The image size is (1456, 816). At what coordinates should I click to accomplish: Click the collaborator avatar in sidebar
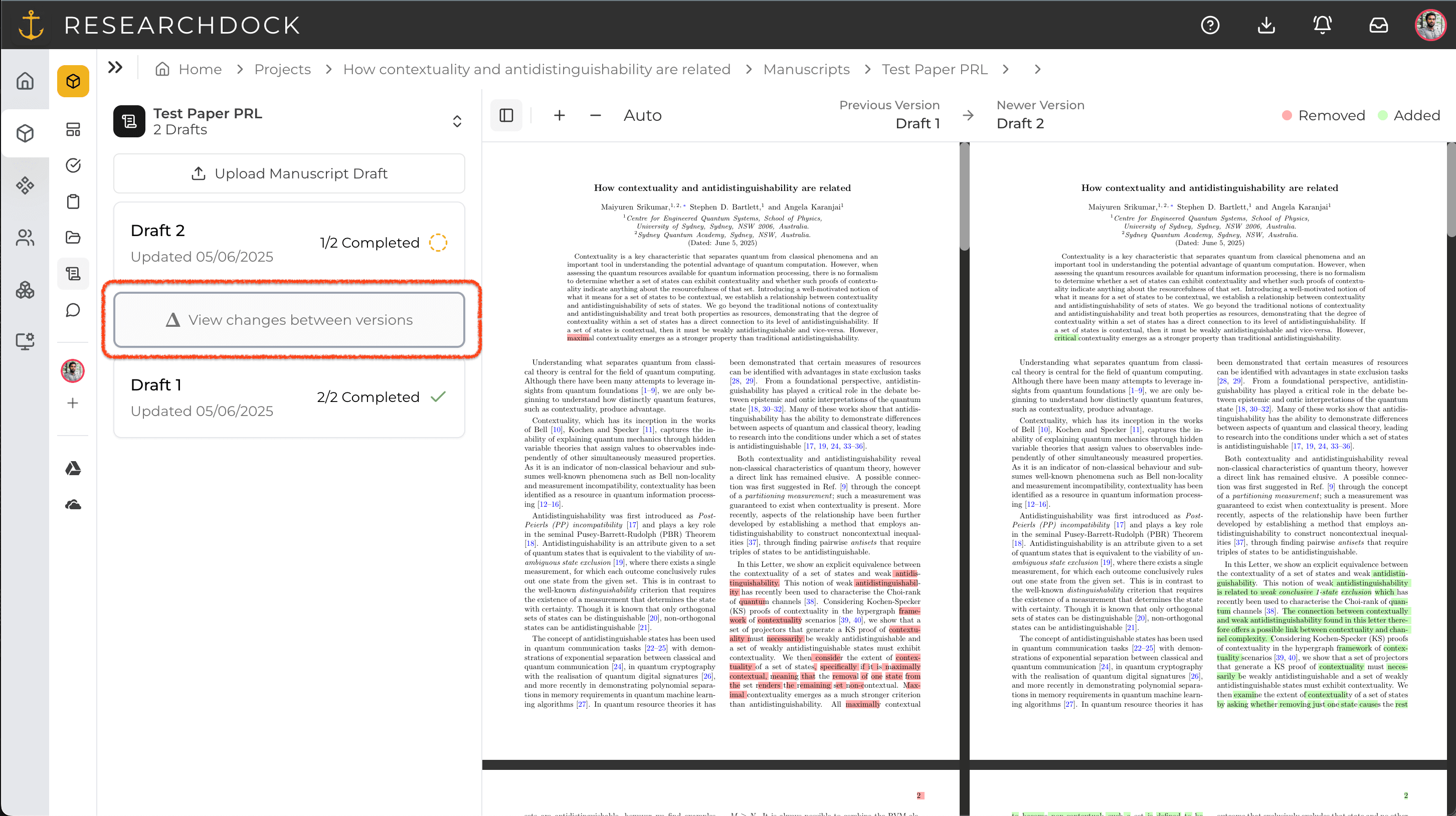73,371
